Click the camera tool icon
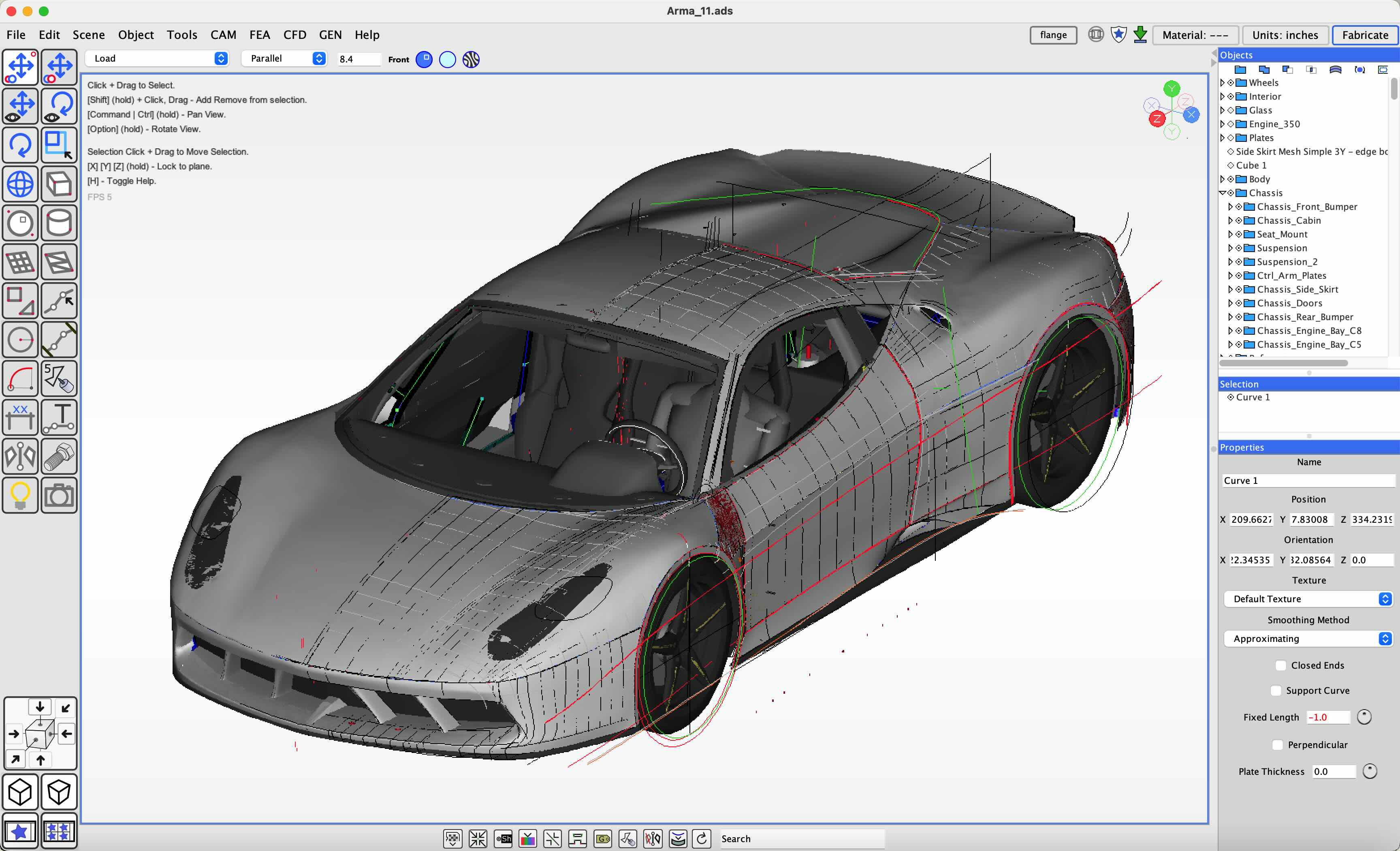1400x851 pixels. pyautogui.click(x=59, y=496)
